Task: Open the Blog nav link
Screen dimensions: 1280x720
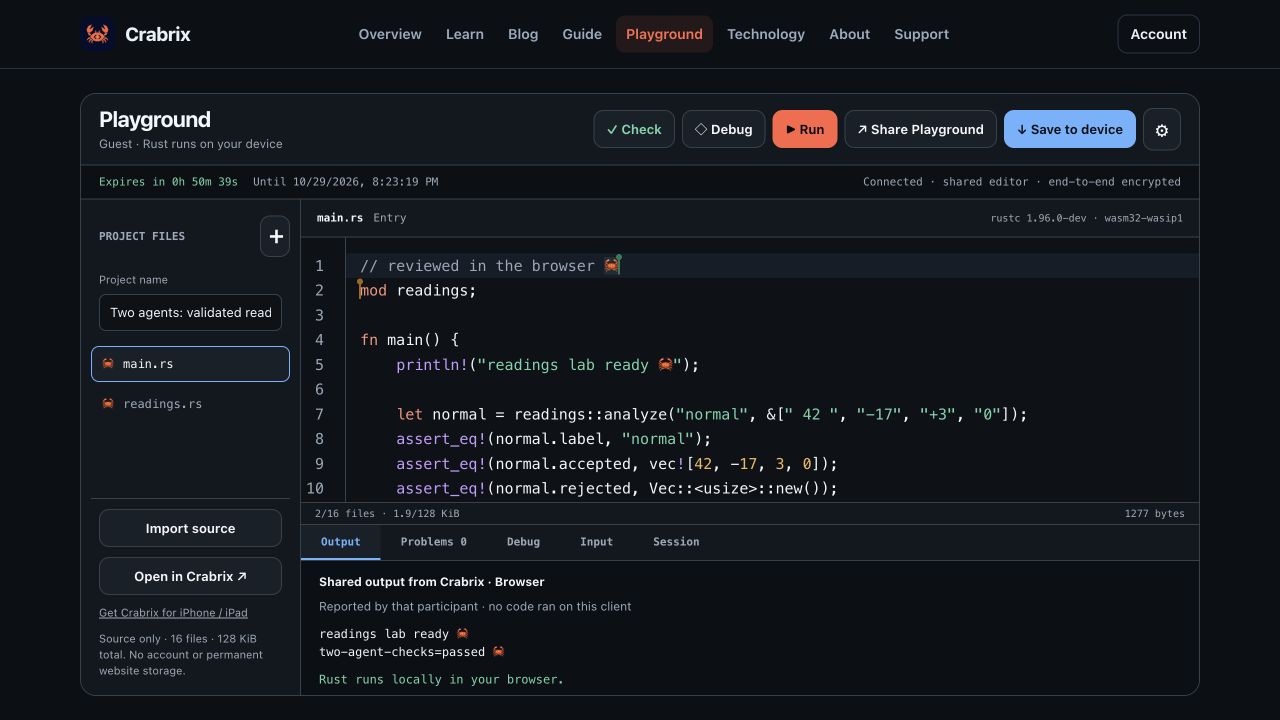Action: tap(523, 34)
